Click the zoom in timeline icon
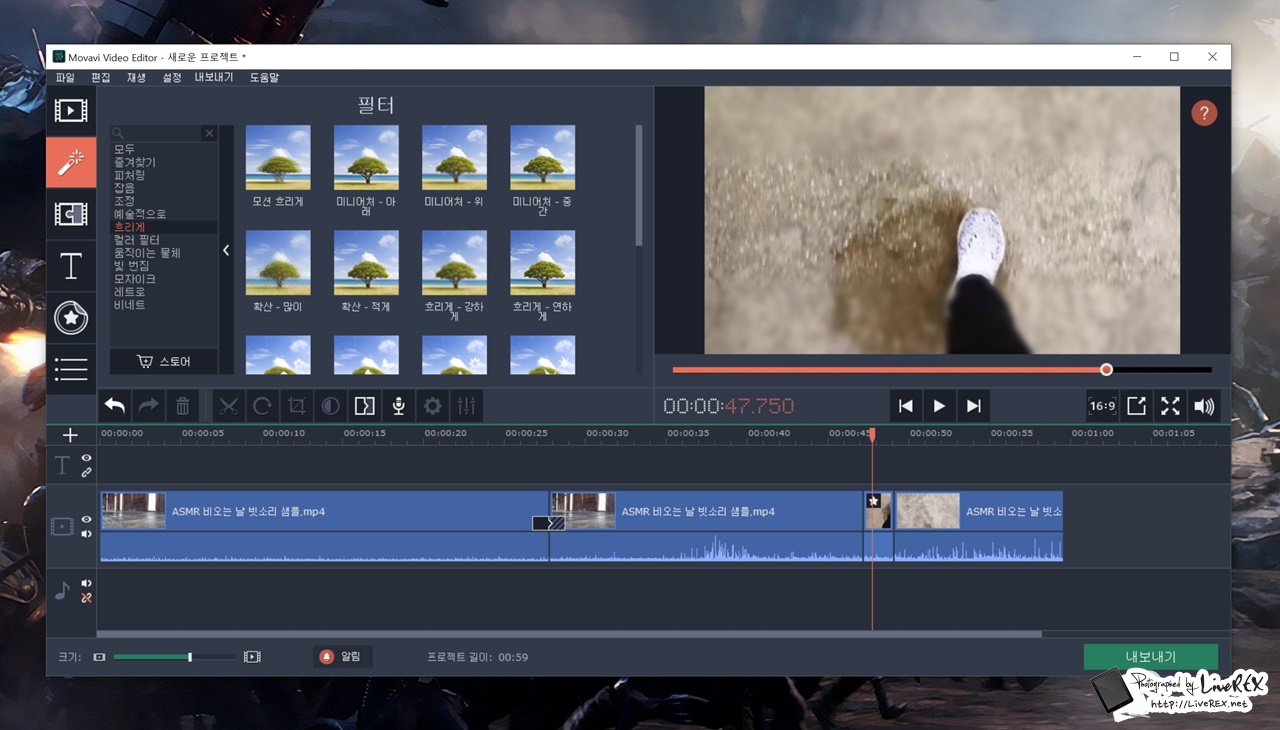1280x730 pixels. pos(252,657)
